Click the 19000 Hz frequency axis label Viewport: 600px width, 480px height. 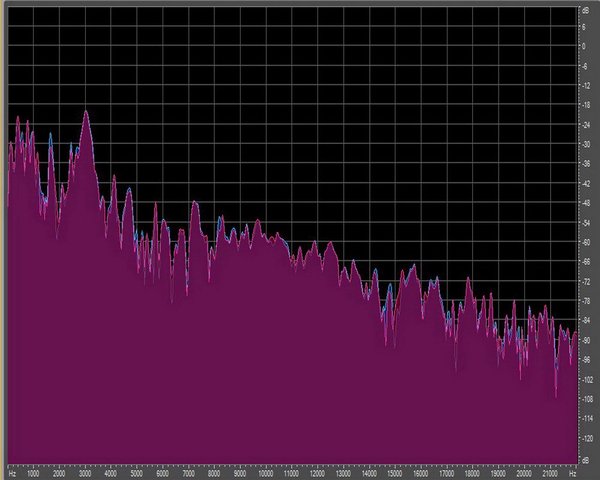(x=498, y=474)
